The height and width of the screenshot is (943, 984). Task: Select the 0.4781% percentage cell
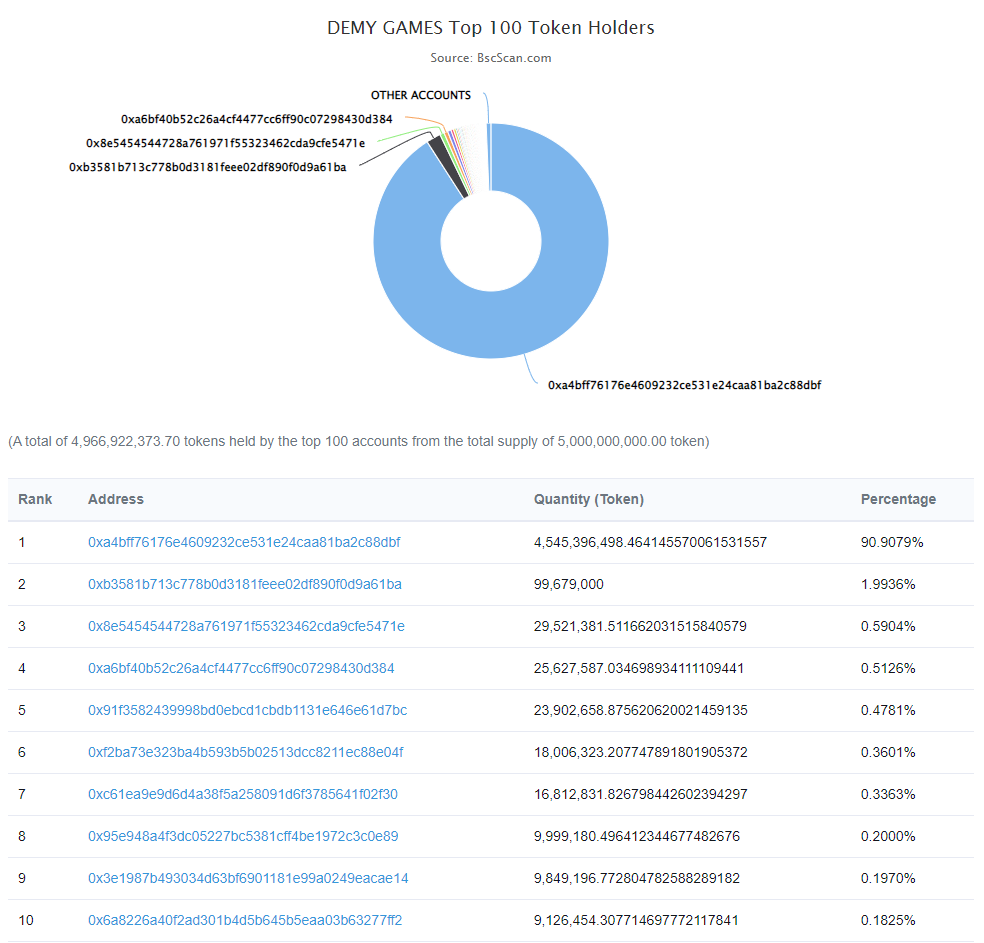pyautogui.click(x=888, y=710)
